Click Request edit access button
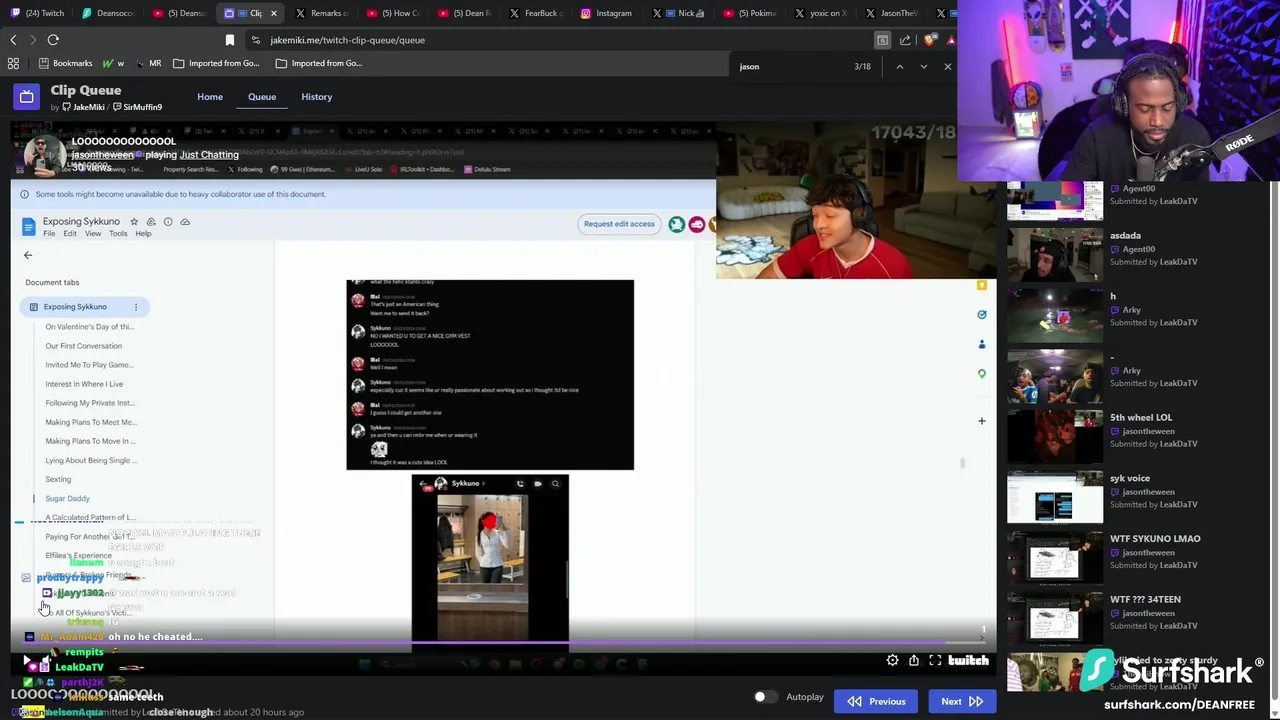Viewport: 1280px width, 720px height. (x=619, y=224)
